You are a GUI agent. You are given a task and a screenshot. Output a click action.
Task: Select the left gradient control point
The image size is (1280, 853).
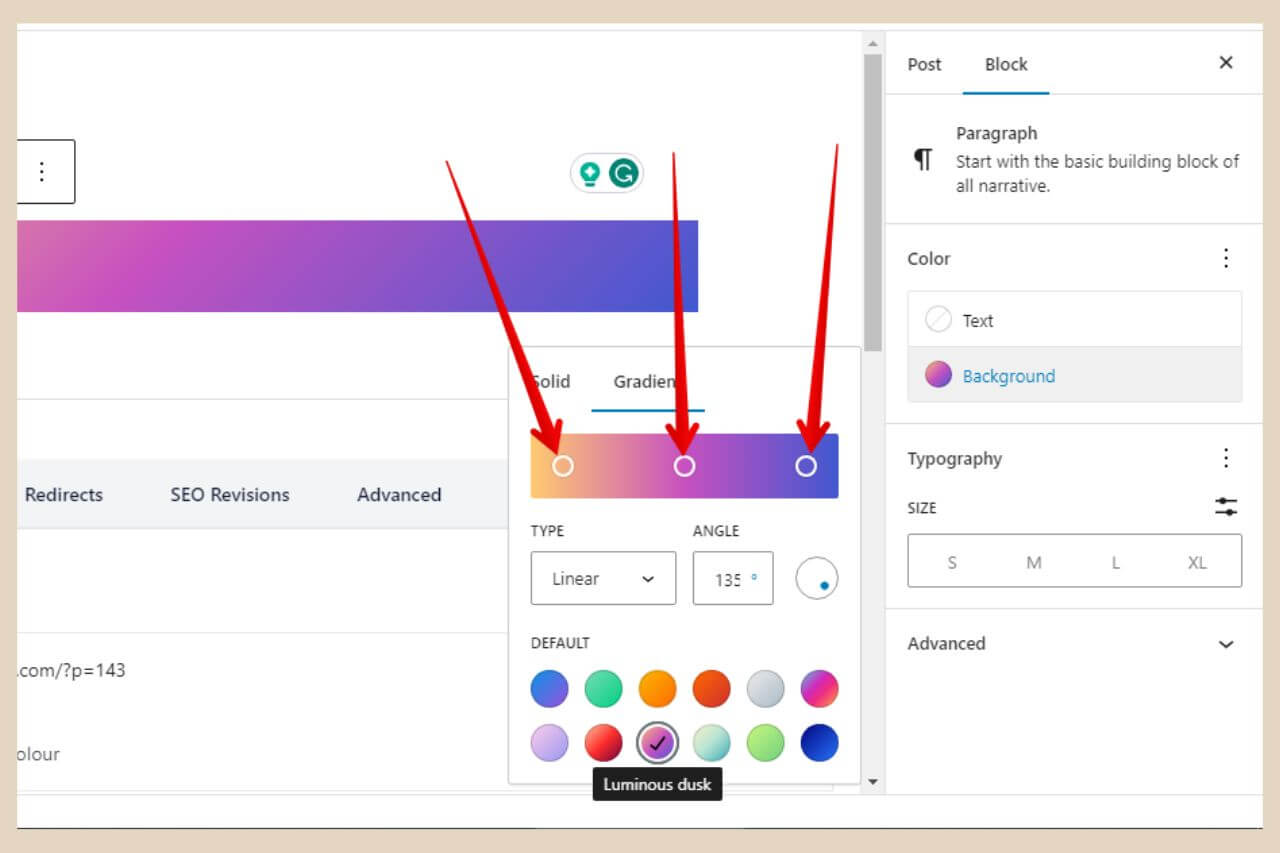(563, 466)
